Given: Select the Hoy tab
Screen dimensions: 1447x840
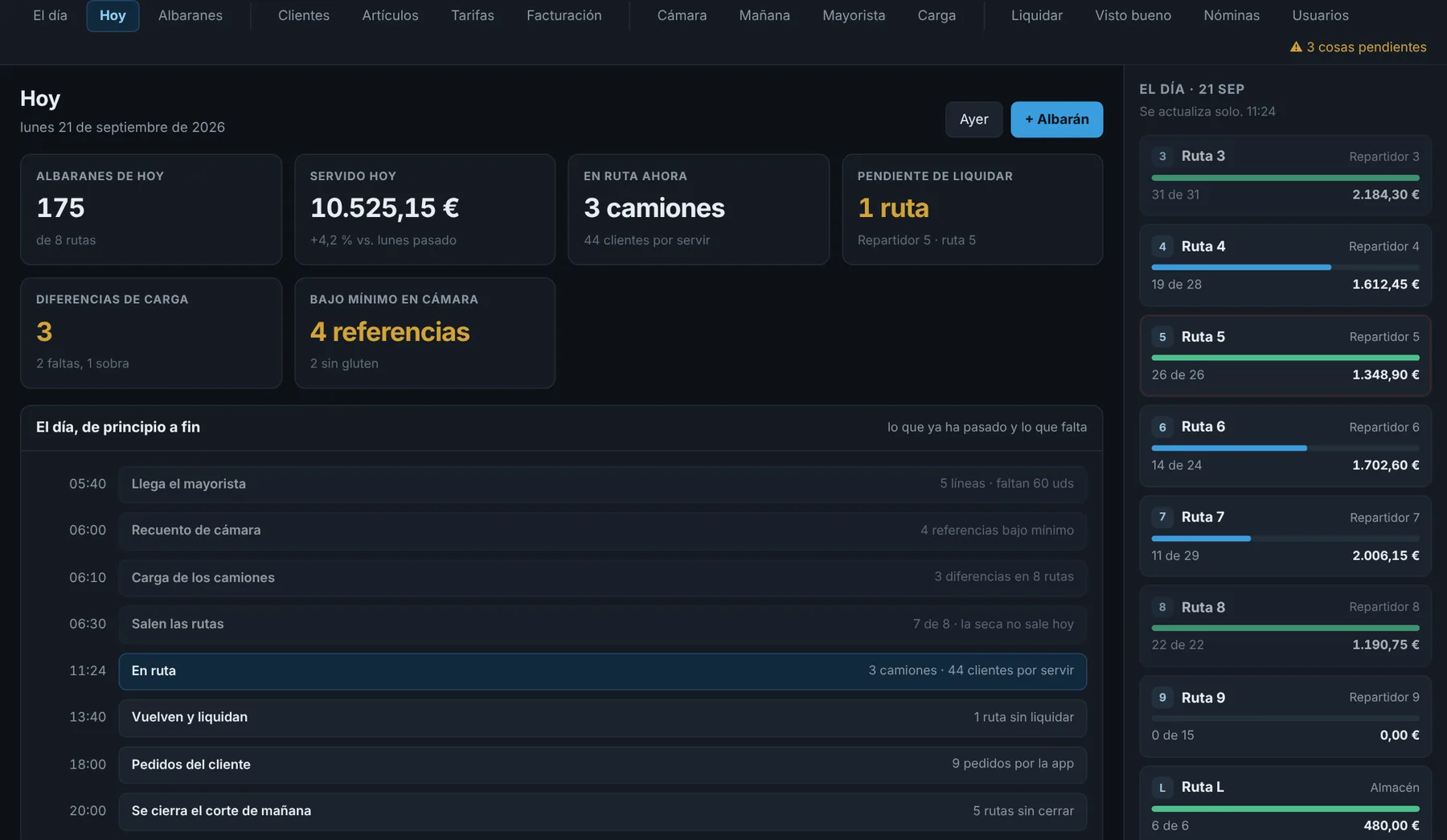Looking at the screenshot, I should (113, 15).
